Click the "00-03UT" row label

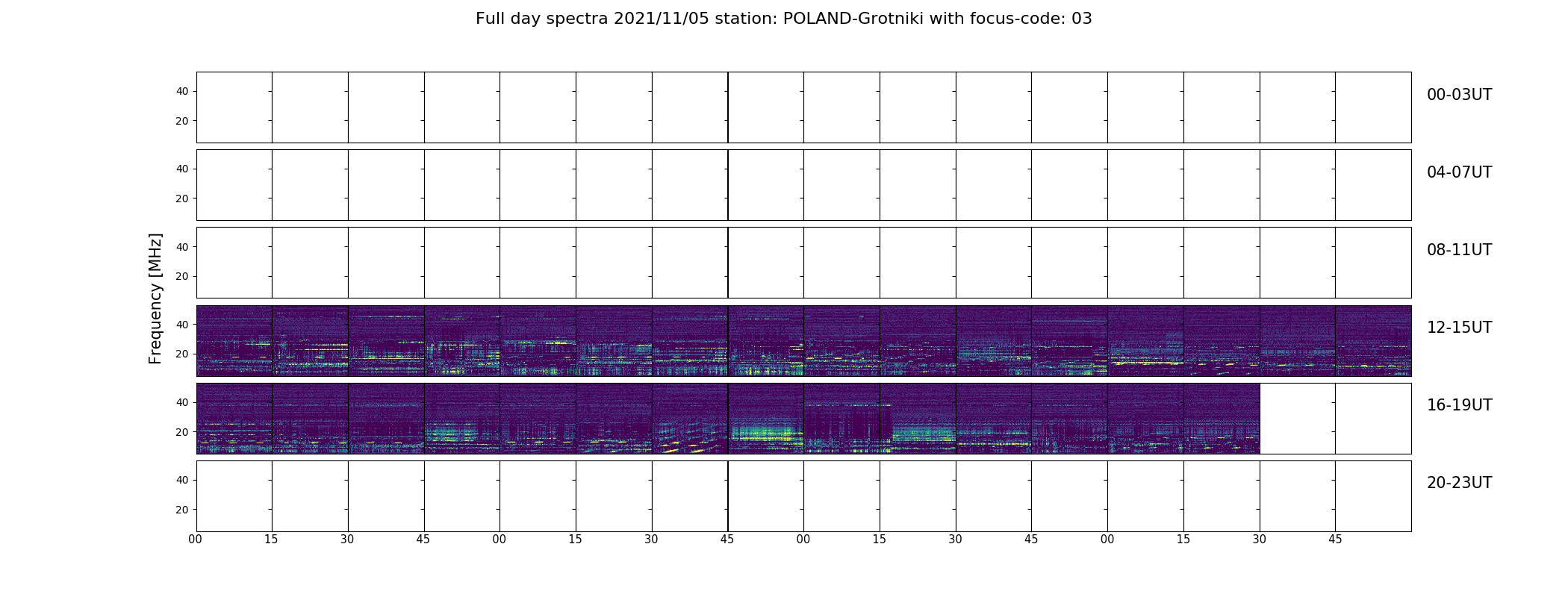[1459, 95]
